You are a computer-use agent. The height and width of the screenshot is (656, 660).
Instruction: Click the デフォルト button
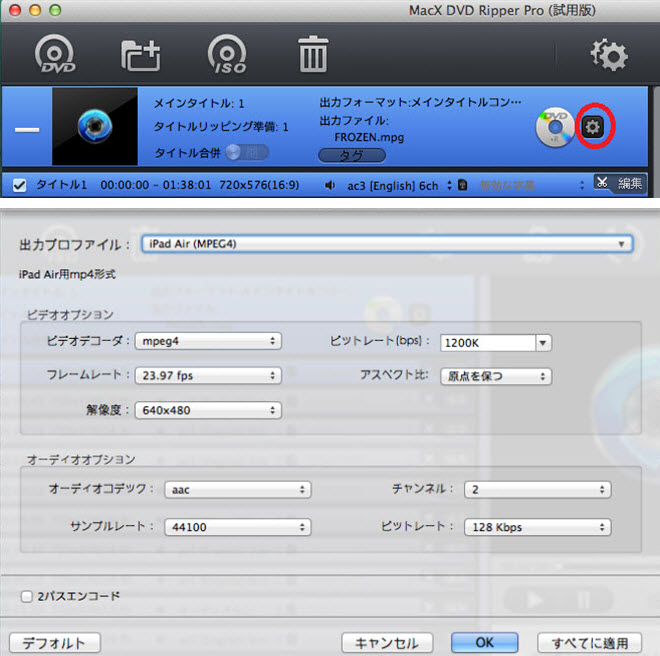coord(55,643)
